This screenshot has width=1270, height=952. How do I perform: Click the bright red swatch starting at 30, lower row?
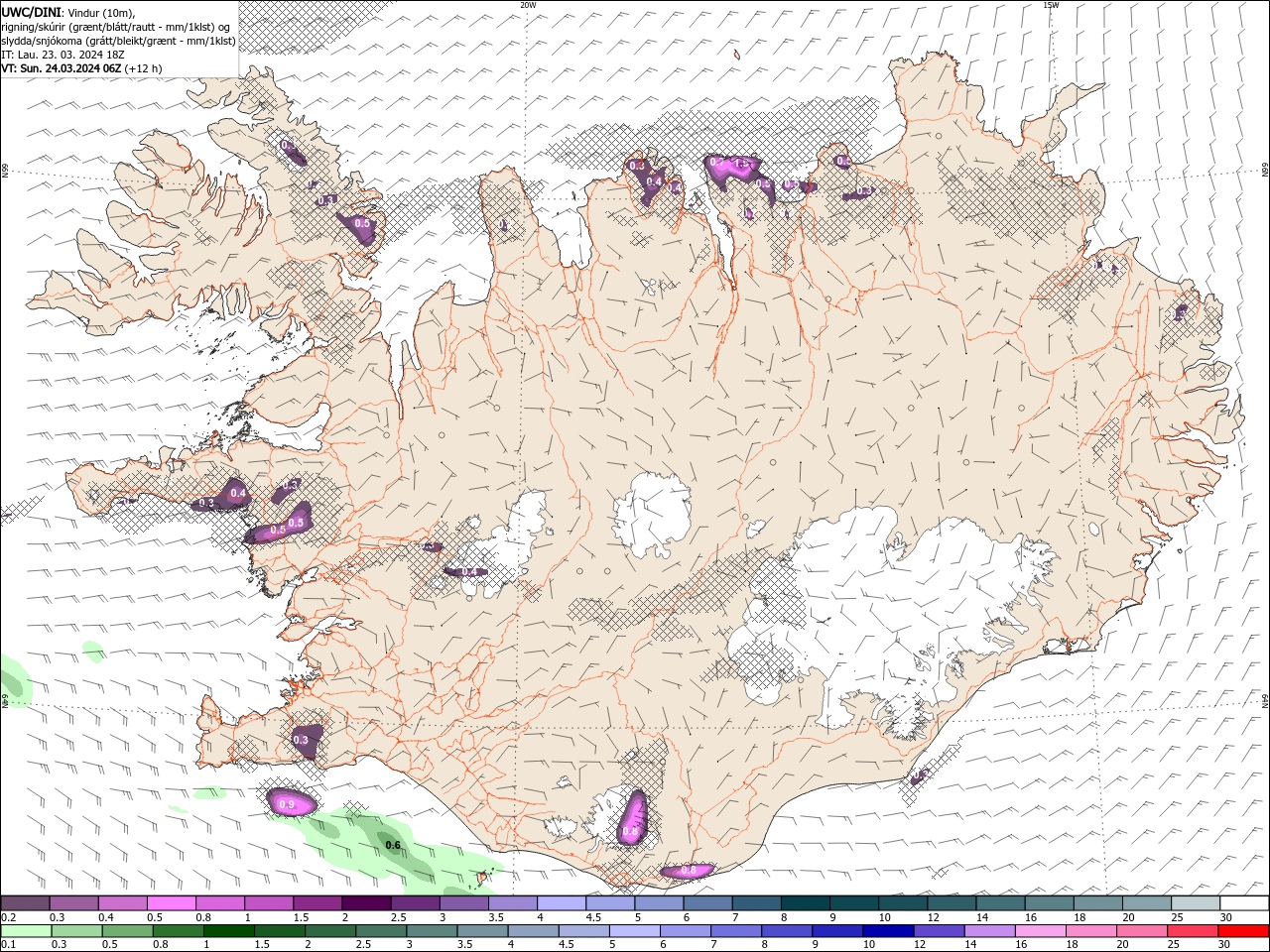pos(1243,931)
